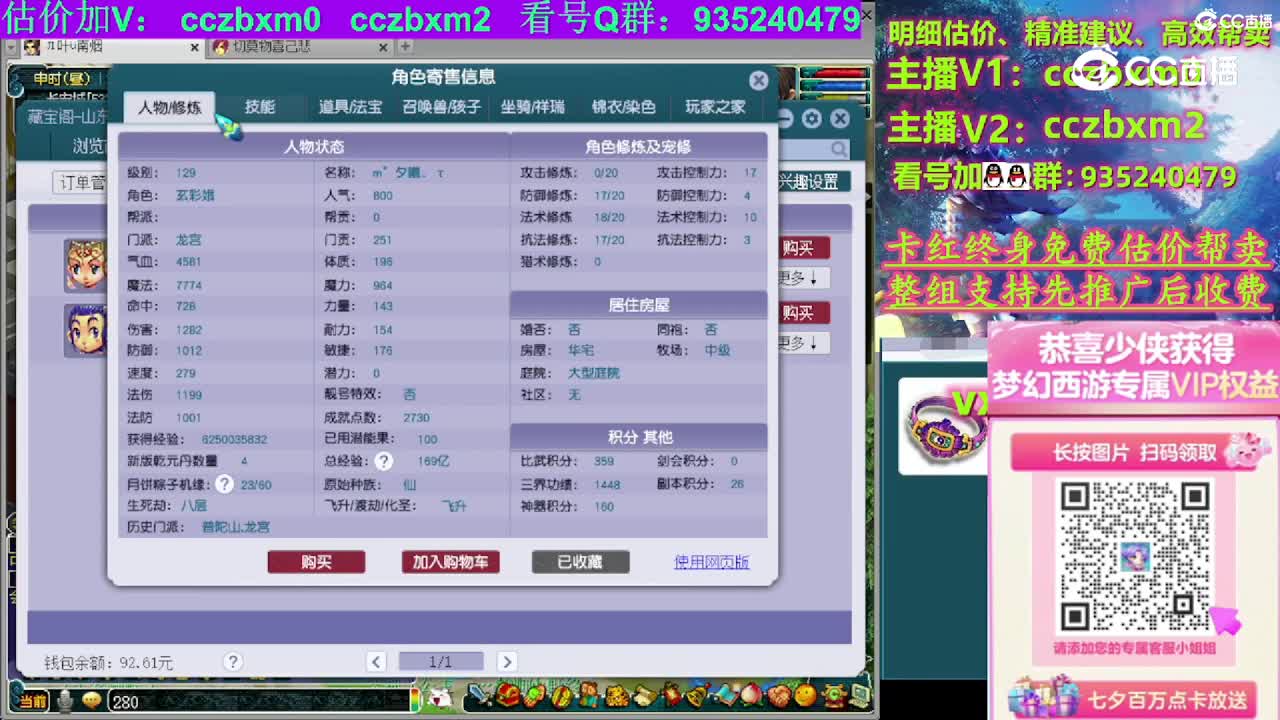Click the white pet face icon
This screenshot has height=720, width=1280.
[440, 697]
